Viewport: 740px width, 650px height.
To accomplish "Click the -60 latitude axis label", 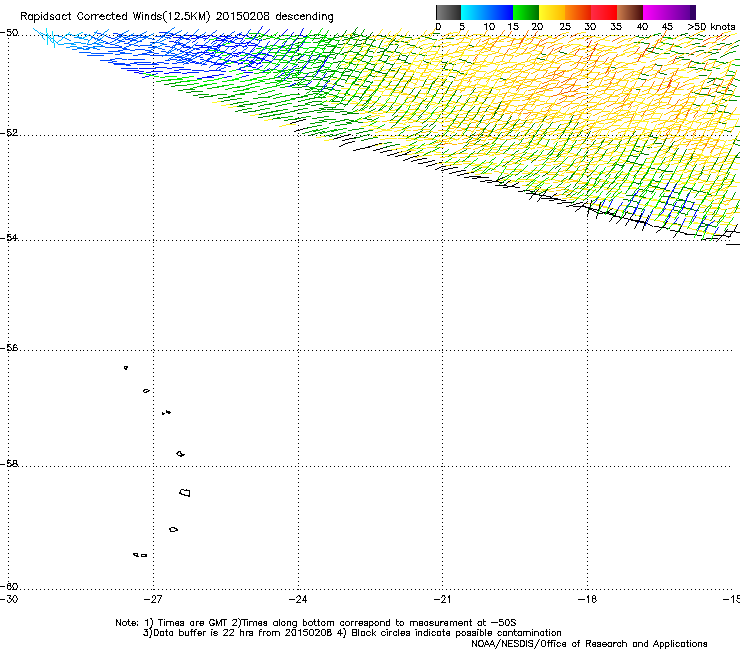I will [x=9, y=586].
